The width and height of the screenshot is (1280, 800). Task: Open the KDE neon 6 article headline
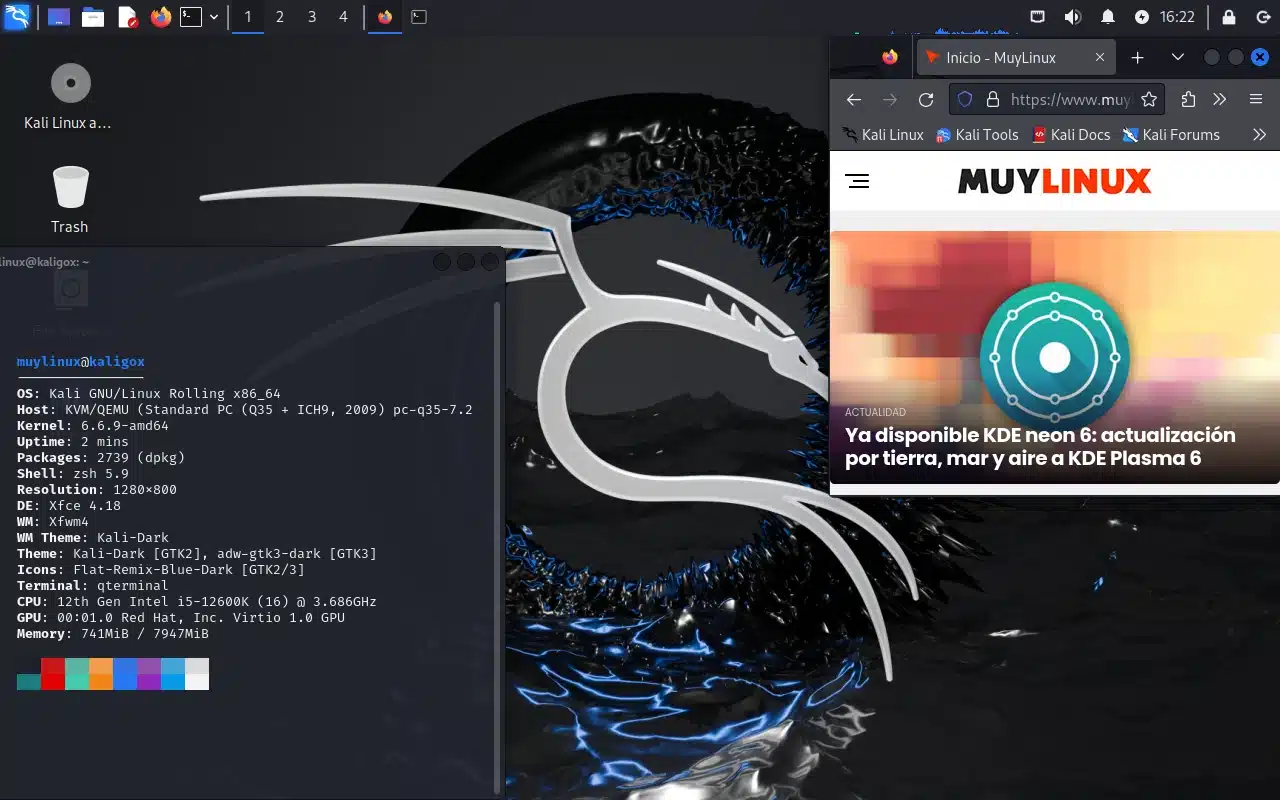1040,447
